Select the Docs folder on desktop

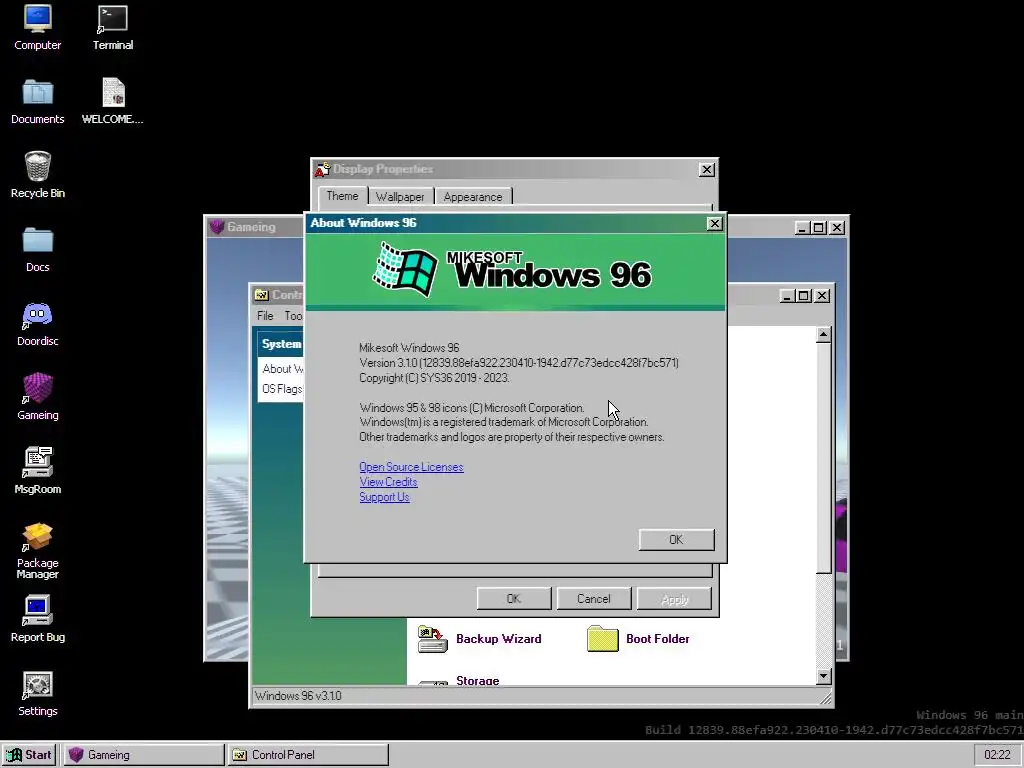pos(37,249)
